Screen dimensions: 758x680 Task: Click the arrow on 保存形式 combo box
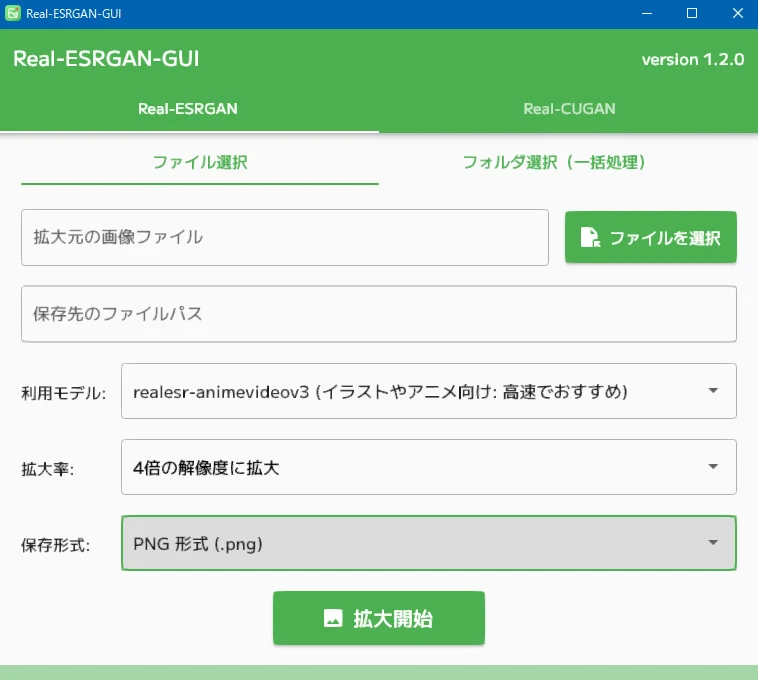tap(713, 542)
